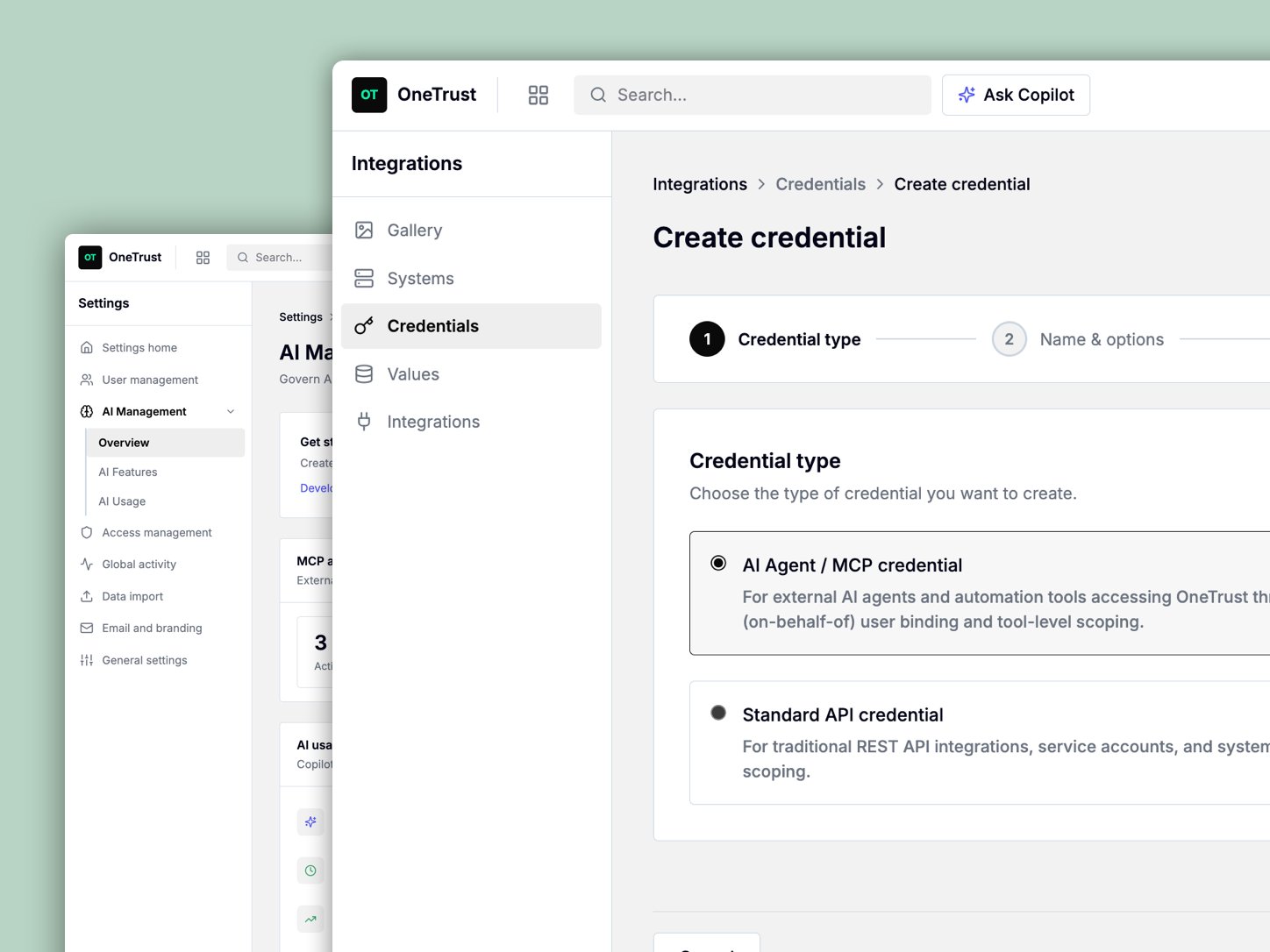Click the search magnifier icon in the front window

point(598,95)
